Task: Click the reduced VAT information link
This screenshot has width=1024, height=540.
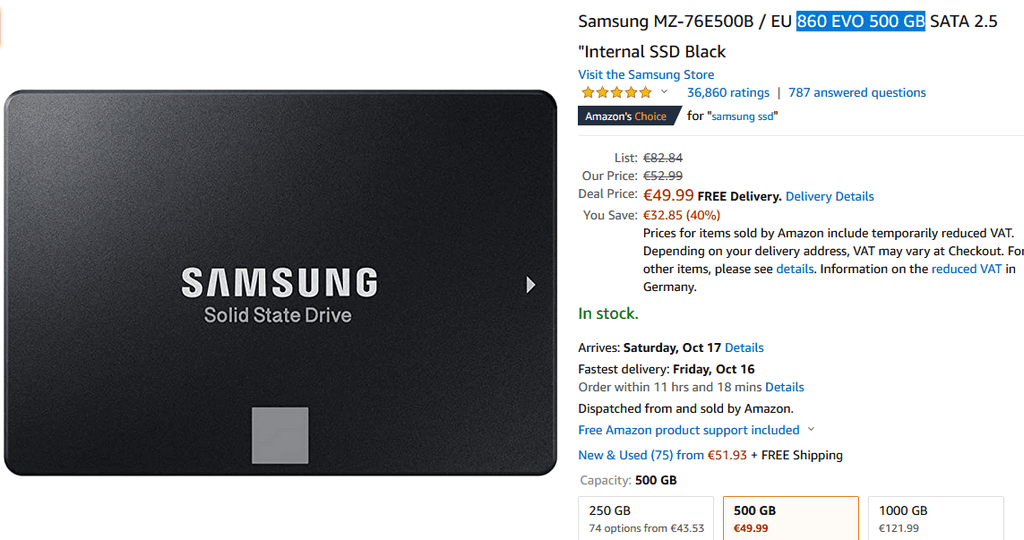Action: point(966,269)
